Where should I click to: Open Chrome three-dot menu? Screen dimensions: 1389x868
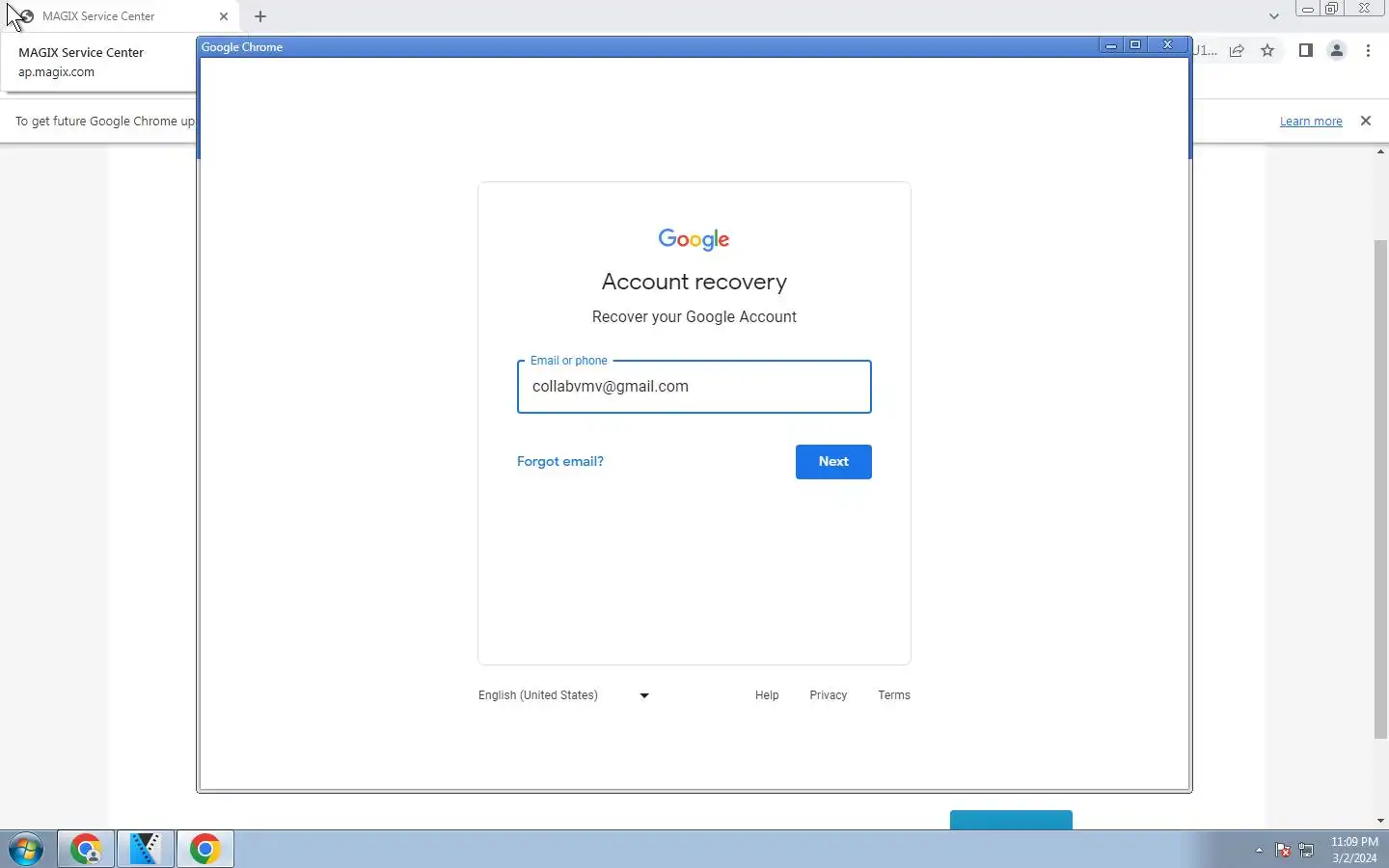[x=1369, y=51]
